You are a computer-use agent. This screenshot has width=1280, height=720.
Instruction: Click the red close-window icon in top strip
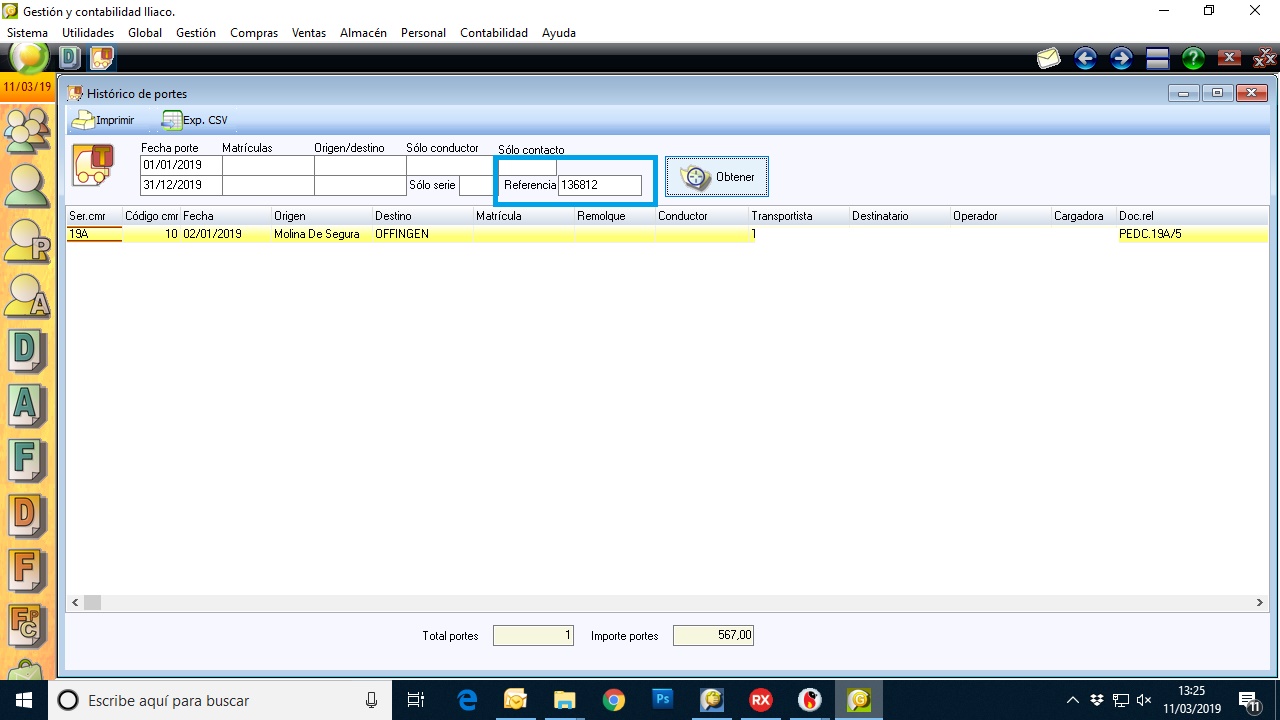pyautogui.click(x=1229, y=59)
